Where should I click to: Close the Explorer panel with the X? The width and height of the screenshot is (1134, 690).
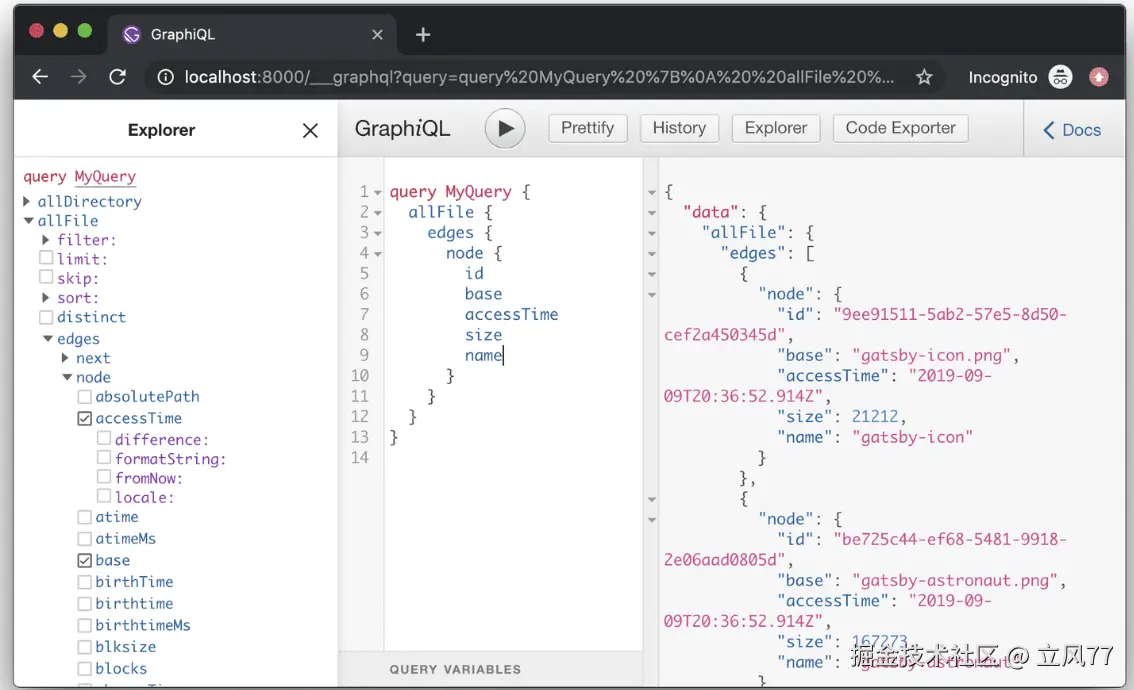310,131
